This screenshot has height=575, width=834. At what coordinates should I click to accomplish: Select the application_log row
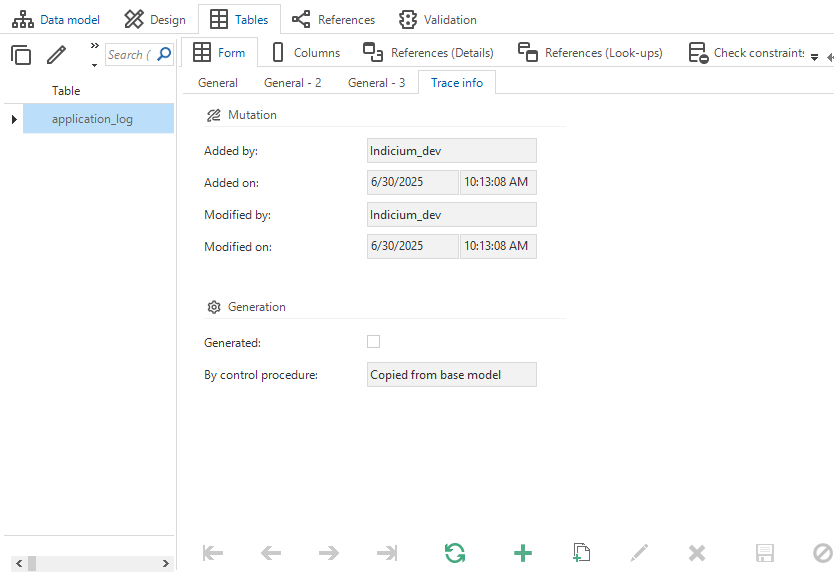point(98,119)
